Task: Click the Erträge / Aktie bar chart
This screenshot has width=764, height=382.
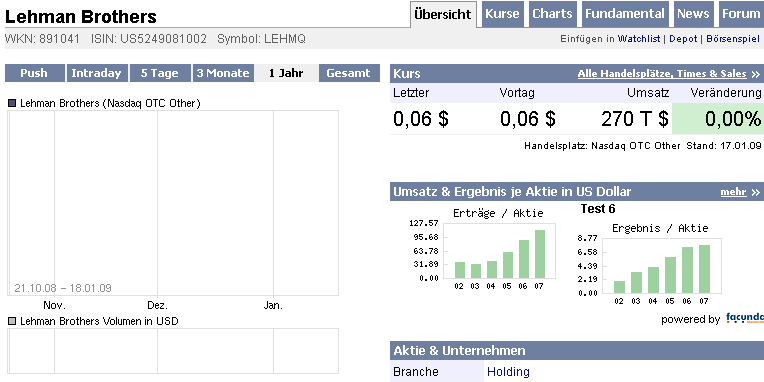Action: click(498, 250)
